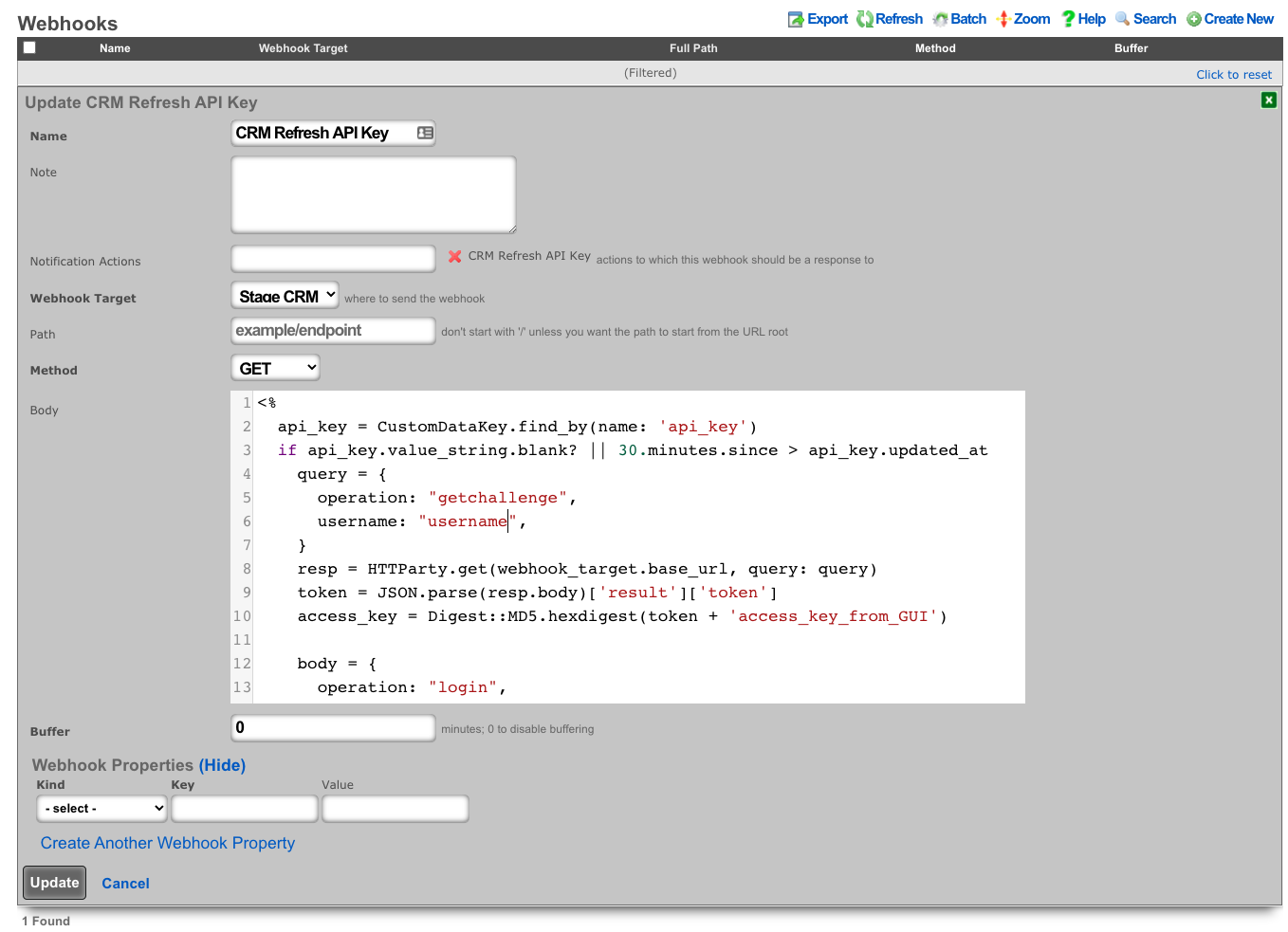Click the Create New link text
Viewport: 1288px width, 932px height.
1239,19
